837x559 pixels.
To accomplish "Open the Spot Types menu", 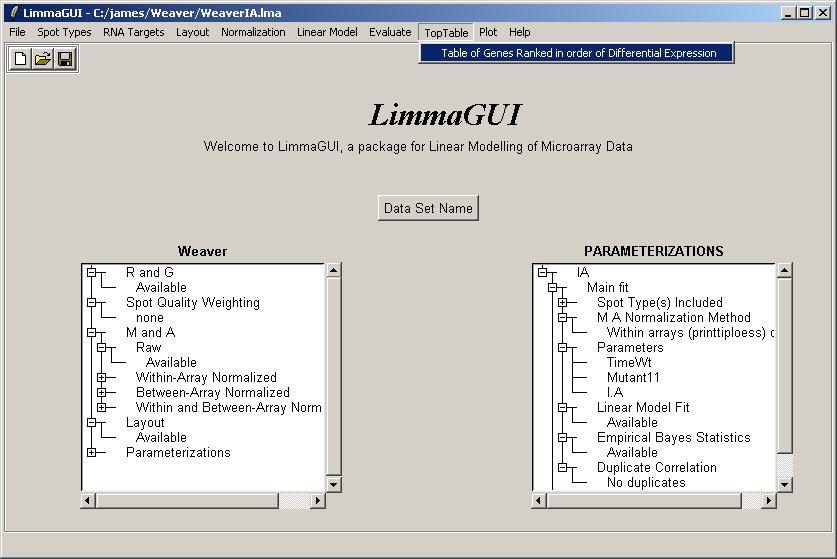I will click(64, 32).
